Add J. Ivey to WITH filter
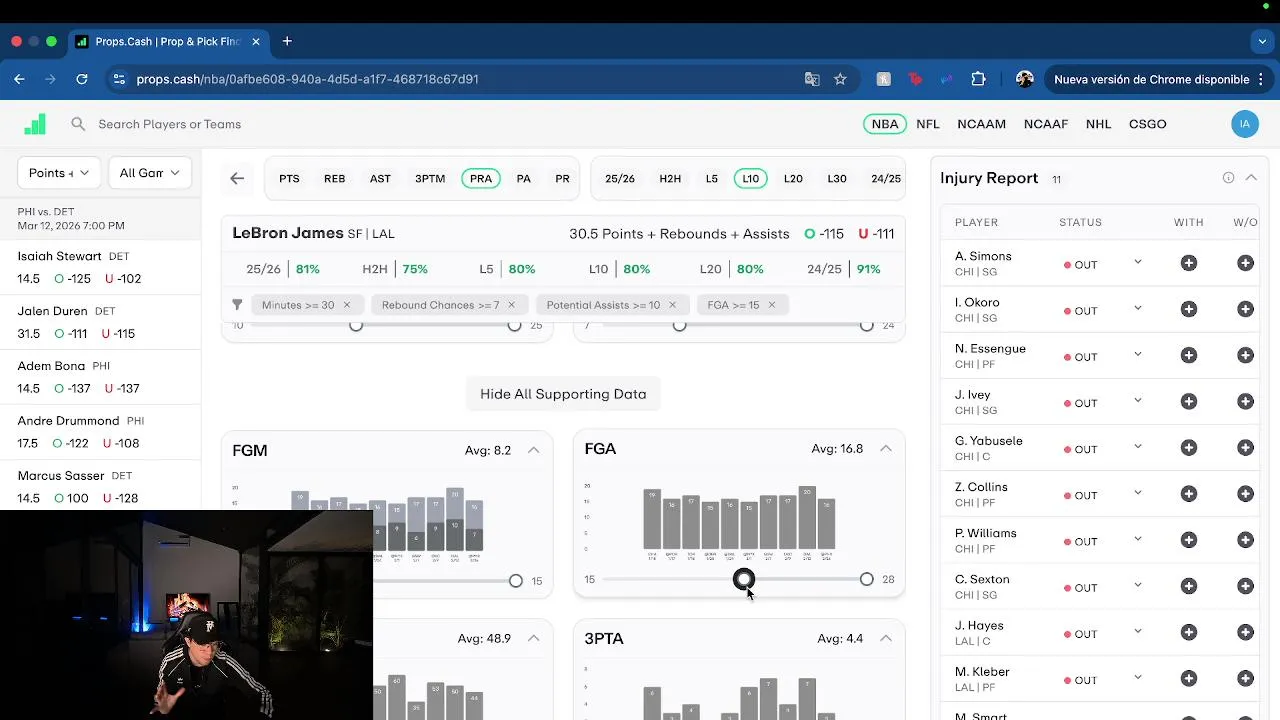This screenshot has height=720, width=1280. pyautogui.click(x=1189, y=401)
